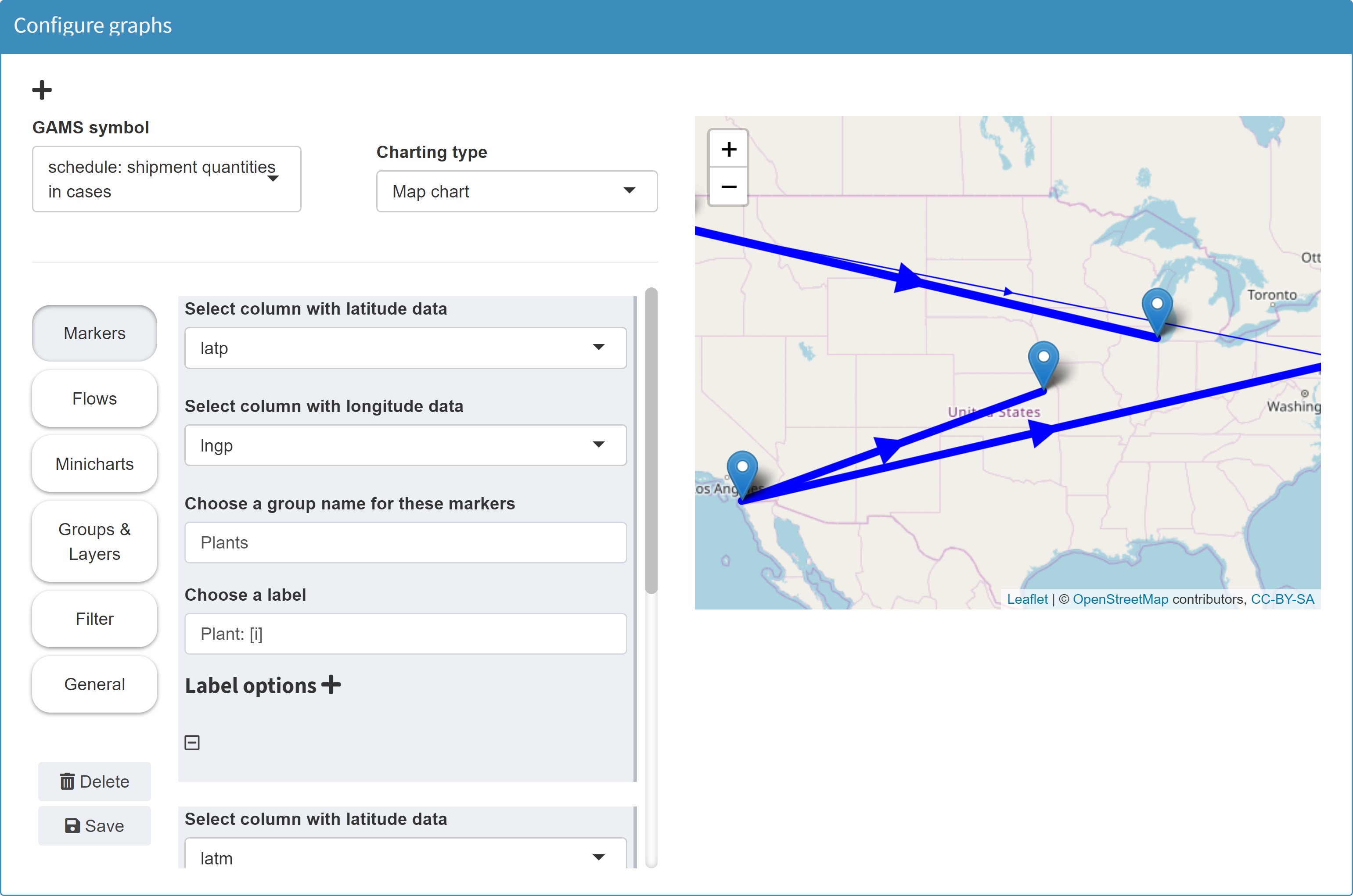Open the Charting type dropdown
This screenshot has height=896, width=1353.
click(516, 191)
